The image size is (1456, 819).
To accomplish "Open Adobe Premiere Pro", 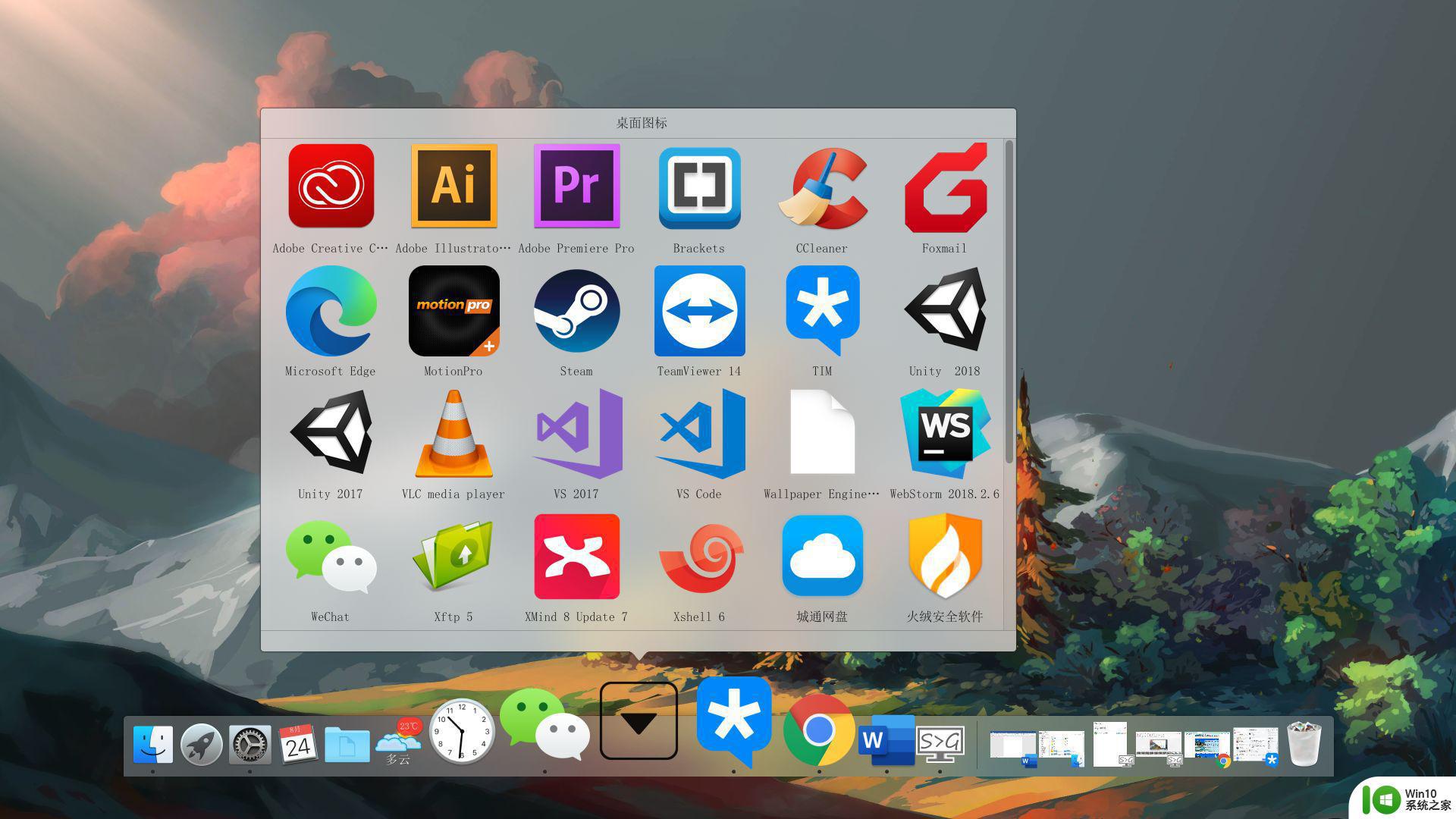I will pyautogui.click(x=576, y=187).
